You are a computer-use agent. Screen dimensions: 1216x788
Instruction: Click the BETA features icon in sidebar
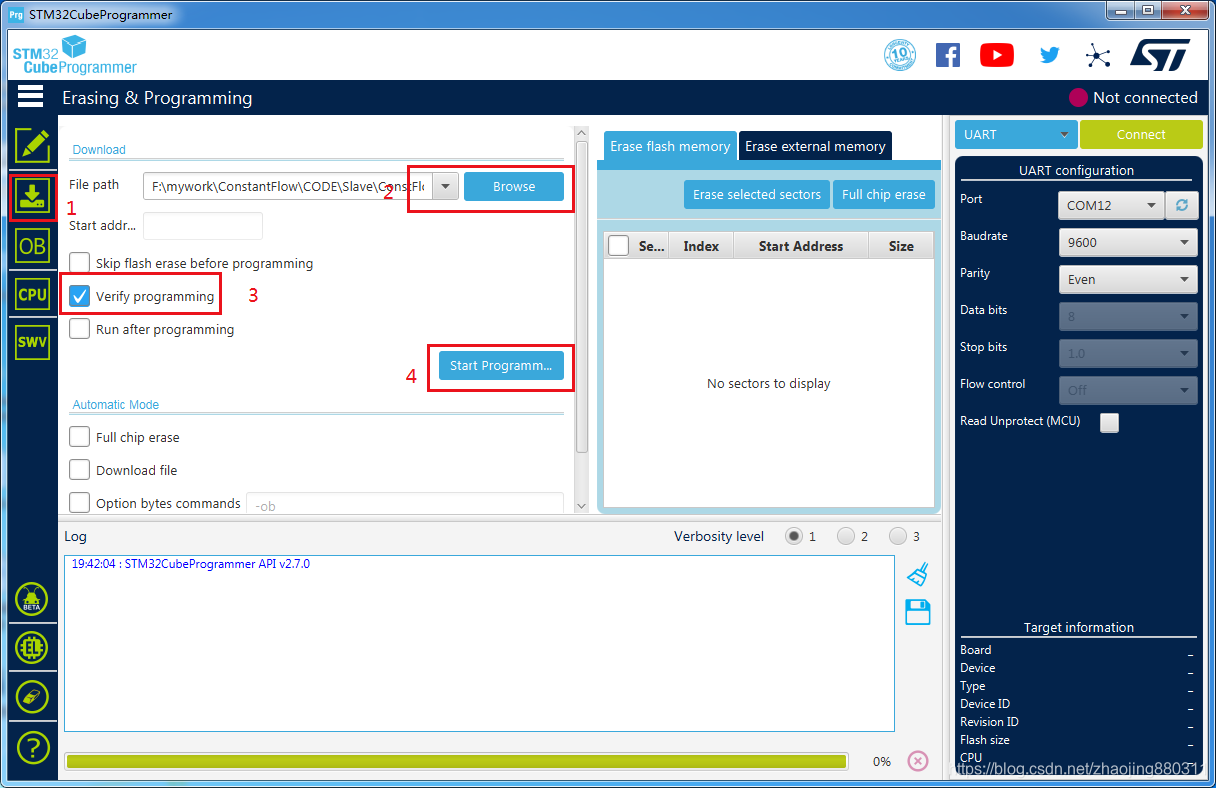[x=32, y=600]
